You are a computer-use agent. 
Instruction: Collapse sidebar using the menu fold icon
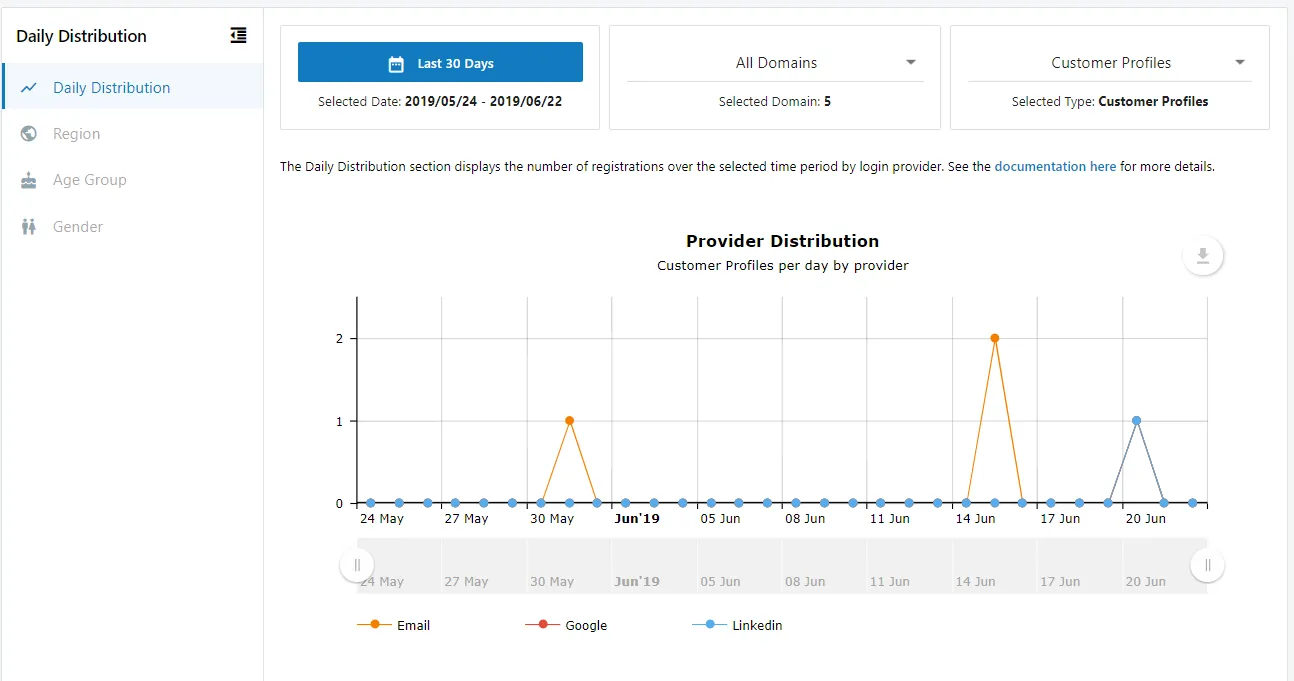(238, 36)
